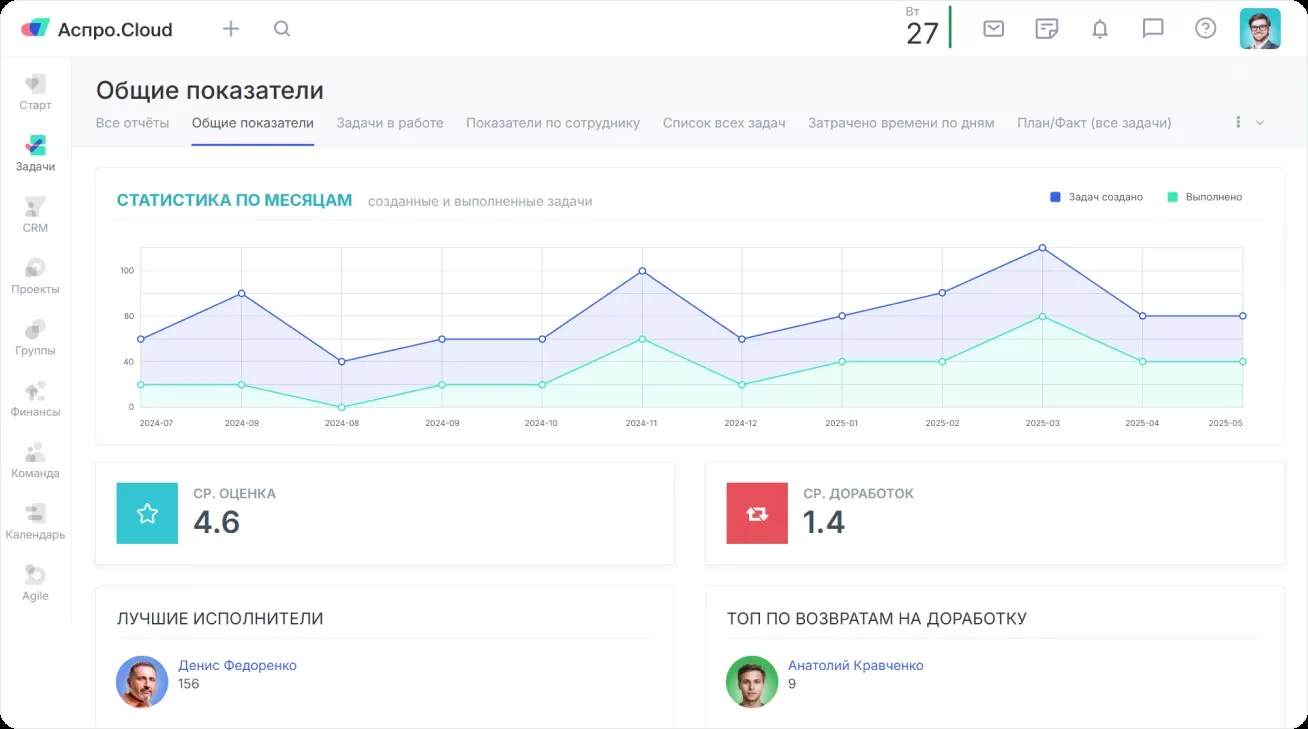The height and width of the screenshot is (729, 1308).
Task: Expand the tabs chevron dropdown
Action: [x=1260, y=123]
